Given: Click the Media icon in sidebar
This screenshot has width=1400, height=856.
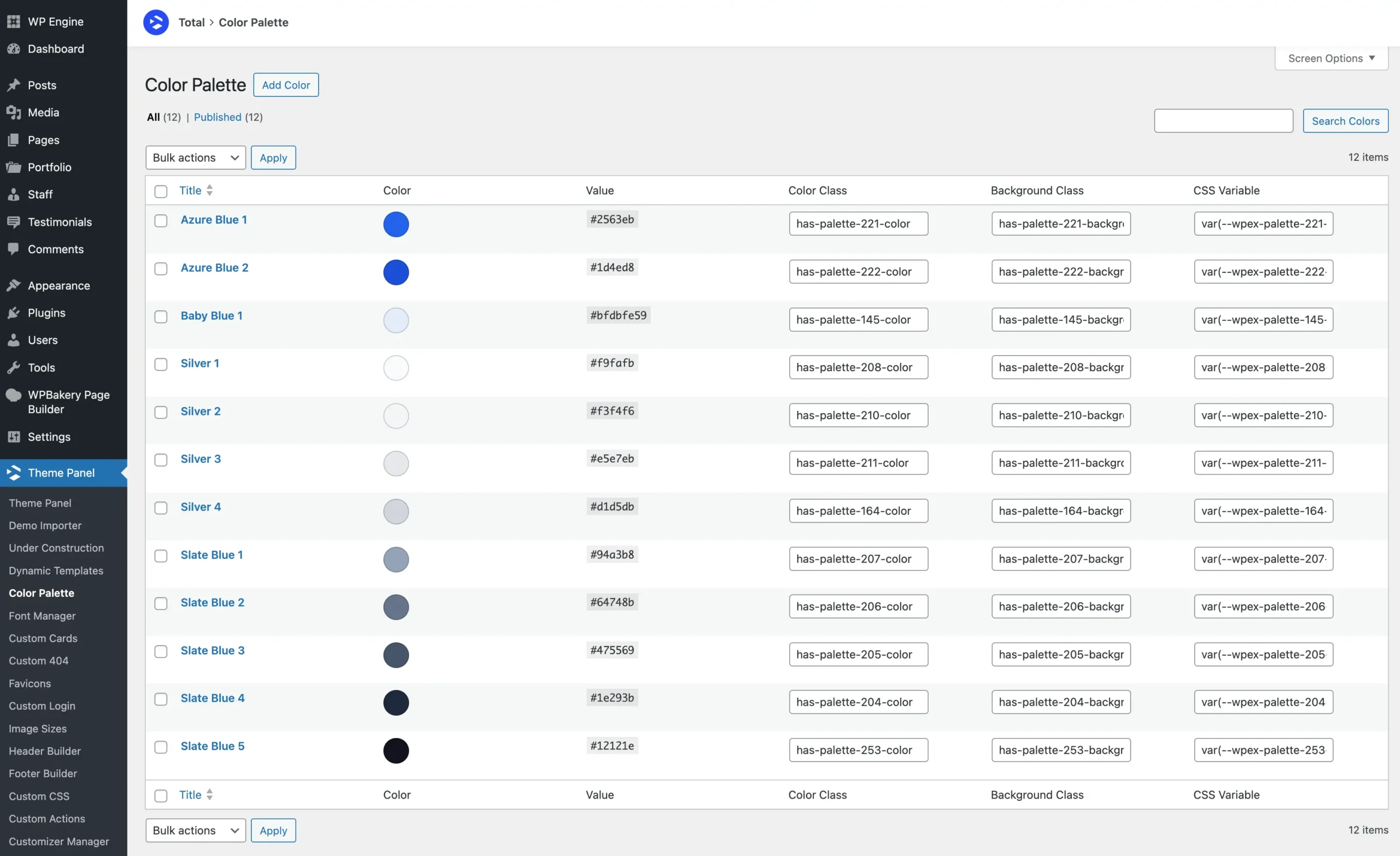Looking at the screenshot, I should [14, 113].
